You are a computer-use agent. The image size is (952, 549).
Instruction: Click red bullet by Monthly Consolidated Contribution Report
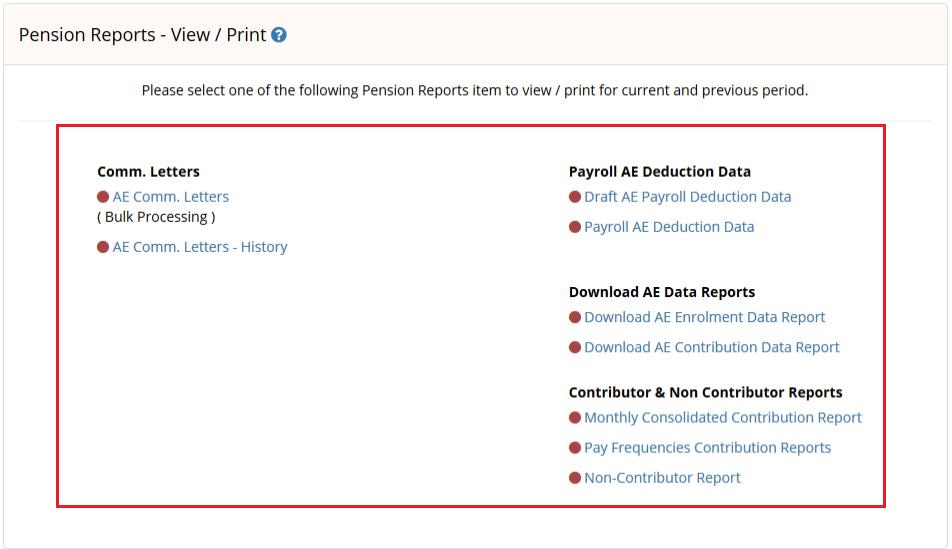tap(575, 418)
